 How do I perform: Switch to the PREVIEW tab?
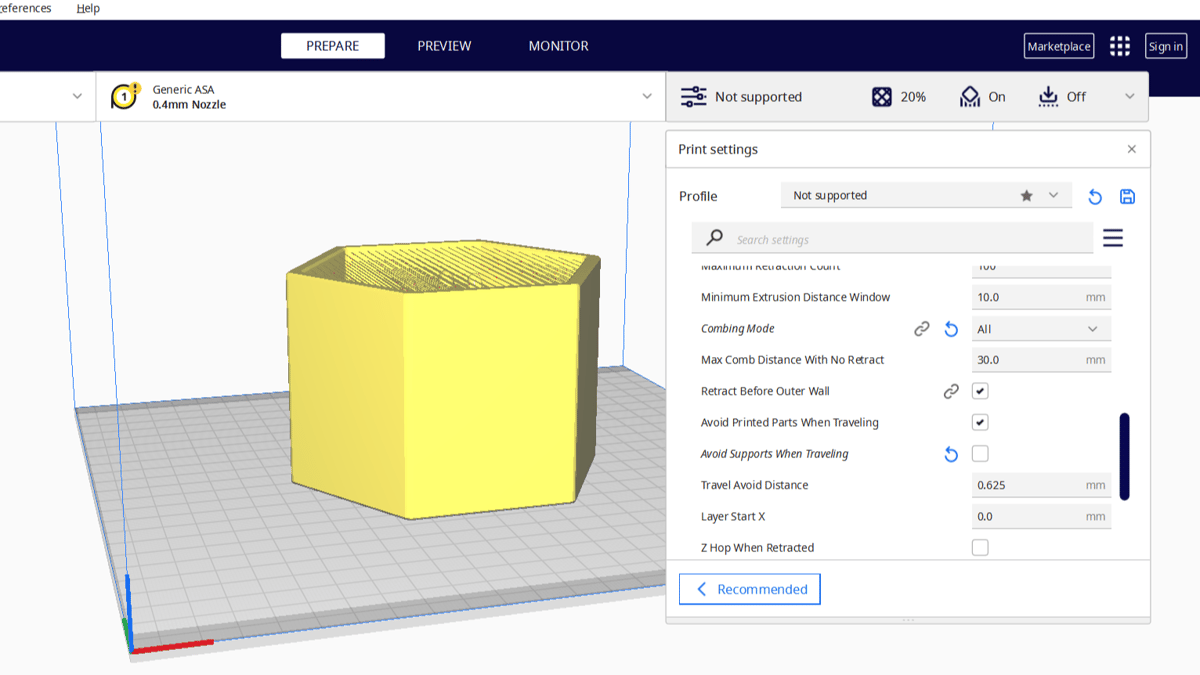click(444, 45)
